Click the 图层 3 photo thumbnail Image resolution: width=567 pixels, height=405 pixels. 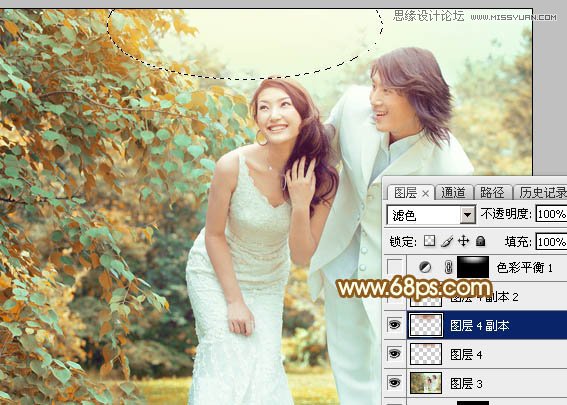(426, 383)
